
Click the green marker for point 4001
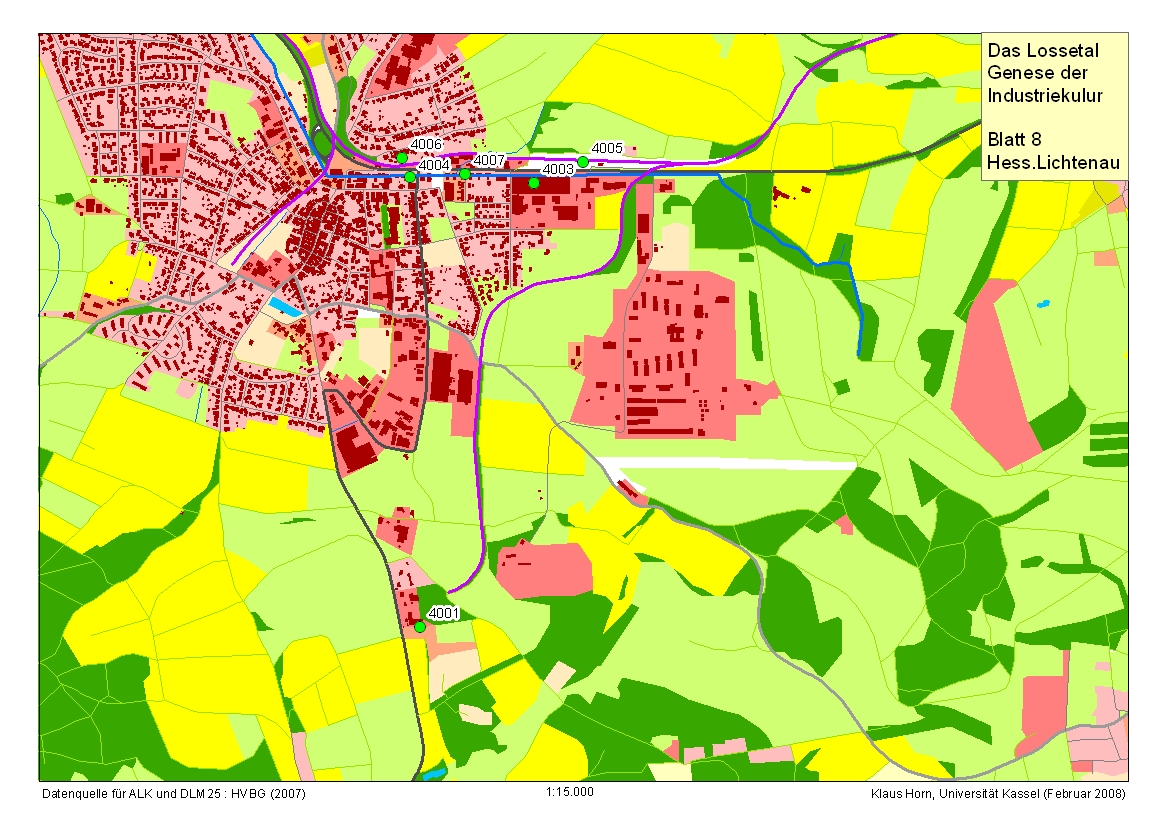click(420, 627)
